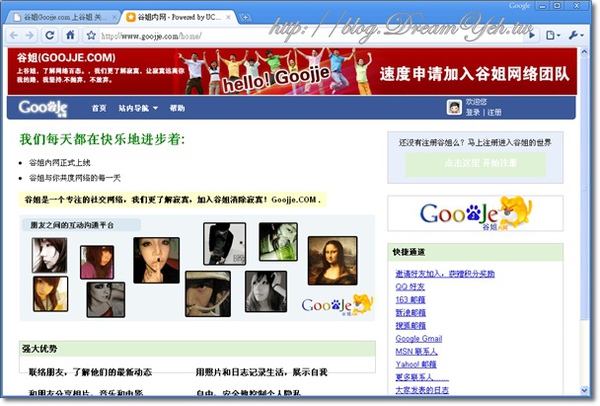Open the 163 邮箱 link
The image size is (600, 406).
pyautogui.click(x=411, y=300)
